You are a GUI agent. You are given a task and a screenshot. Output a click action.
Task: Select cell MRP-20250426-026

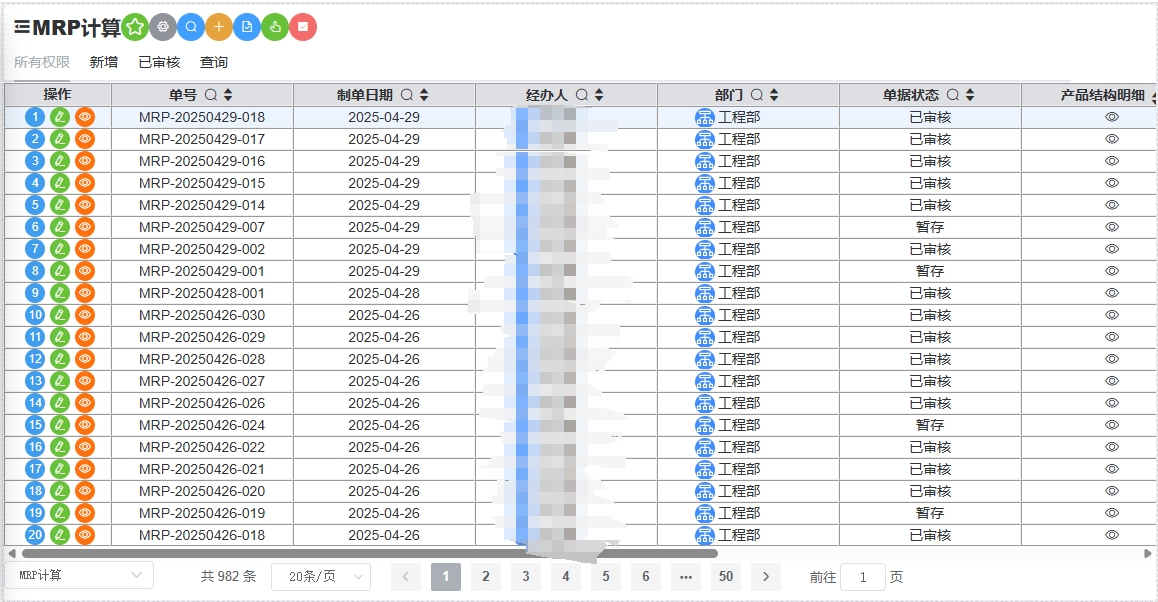(202, 403)
